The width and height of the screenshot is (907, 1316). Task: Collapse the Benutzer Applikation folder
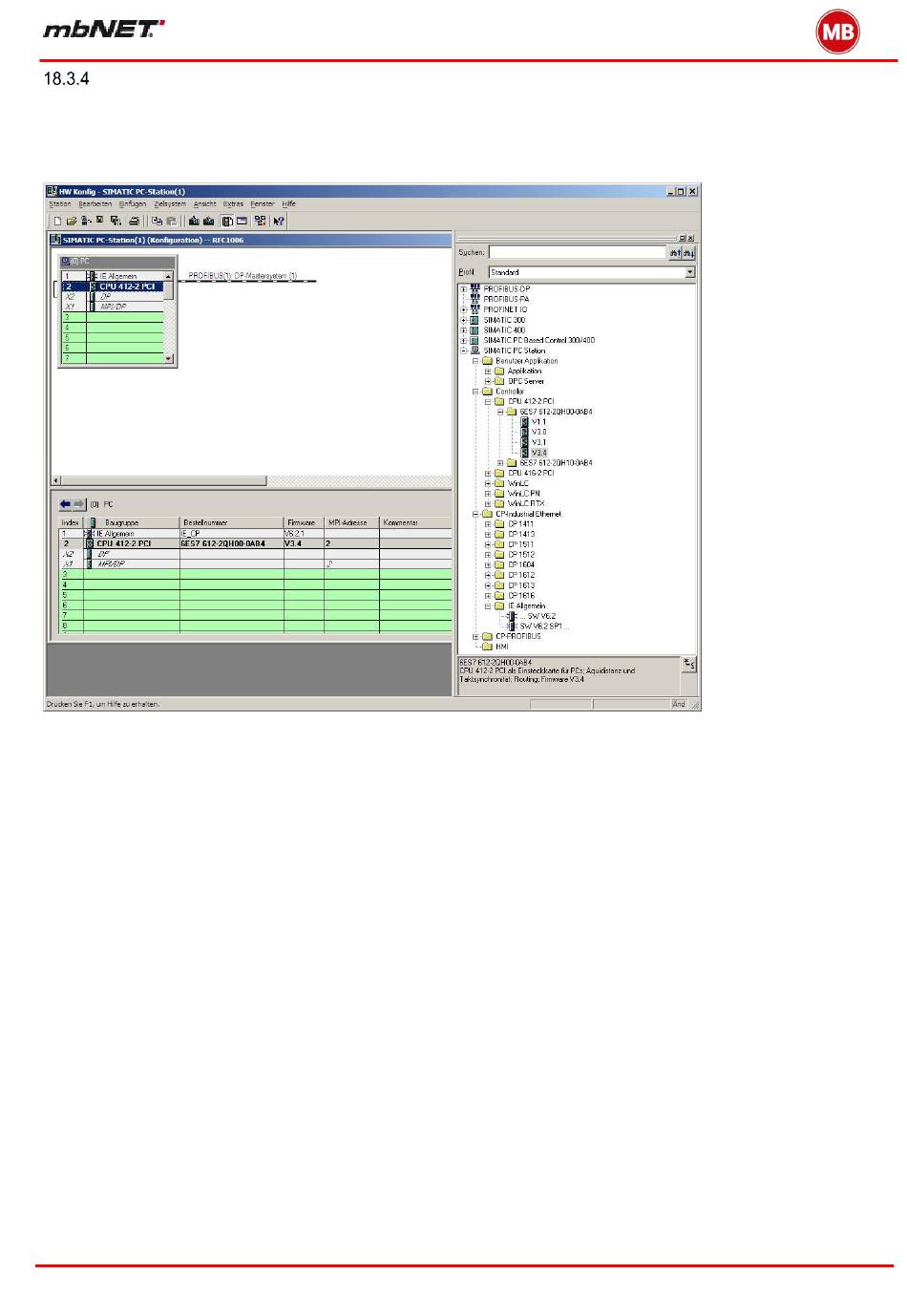[x=475, y=361]
